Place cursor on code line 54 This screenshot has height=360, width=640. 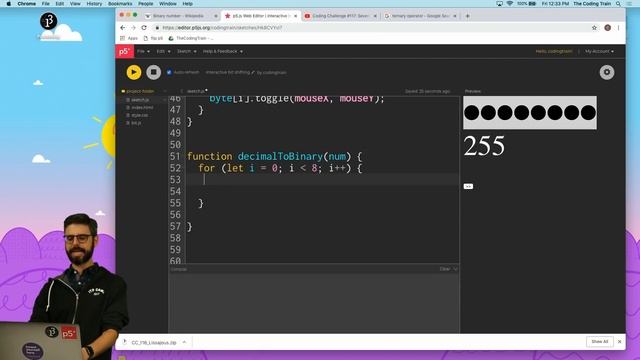[322, 191]
